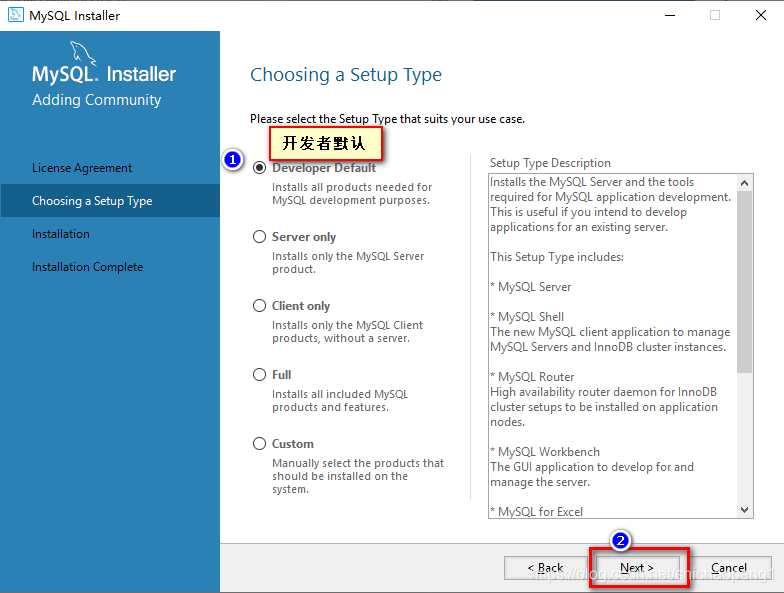Close the MySQL Installer window
The height and width of the screenshot is (593, 784).
pos(761,16)
